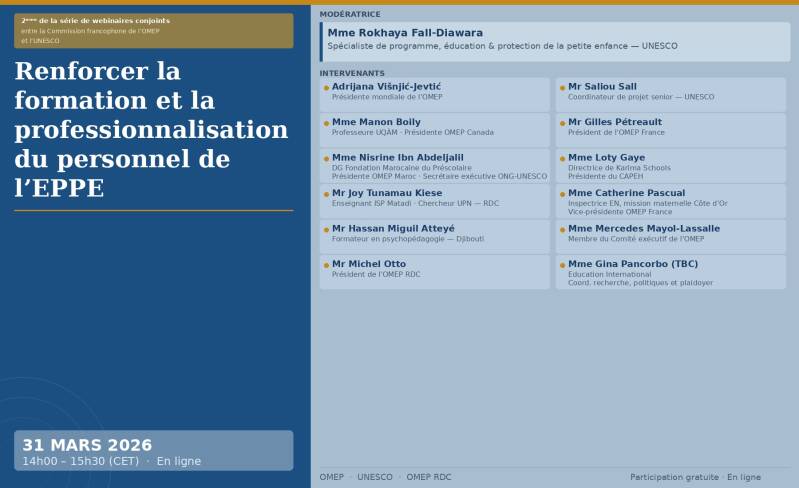The height and width of the screenshot is (488, 799).
Task: Click the Mr Saliou Sall speaker name
Action: click(x=602, y=87)
